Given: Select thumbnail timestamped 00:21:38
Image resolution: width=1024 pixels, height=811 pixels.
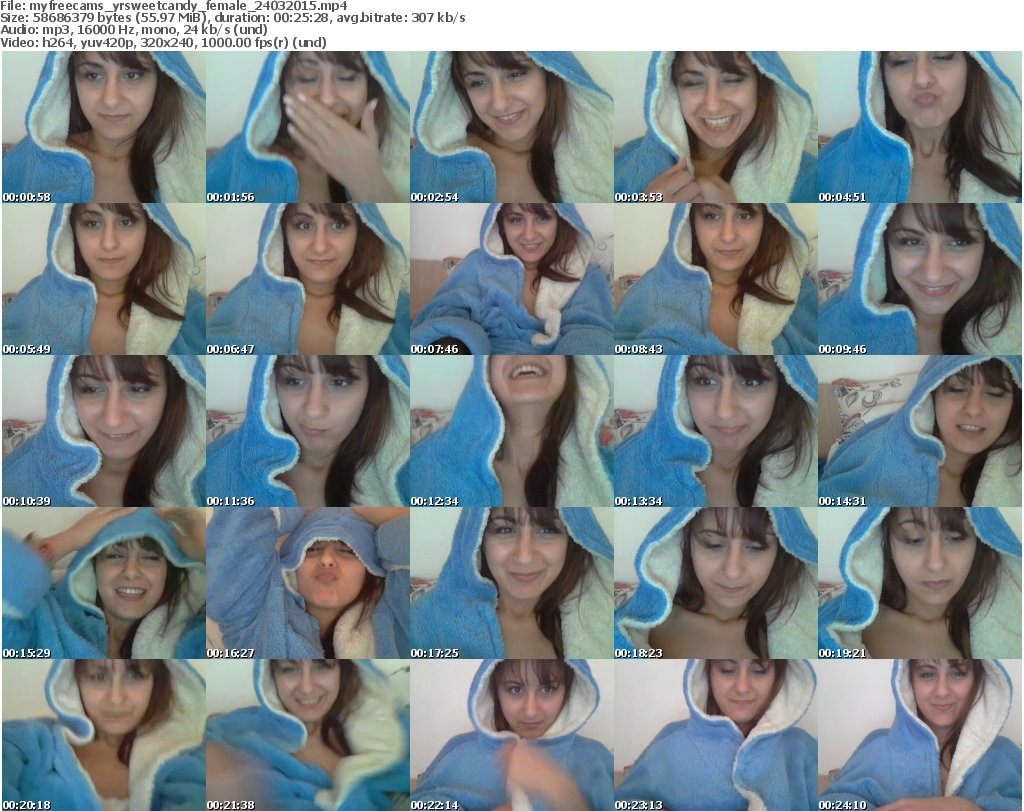Looking at the screenshot, I should [x=308, y=735].
